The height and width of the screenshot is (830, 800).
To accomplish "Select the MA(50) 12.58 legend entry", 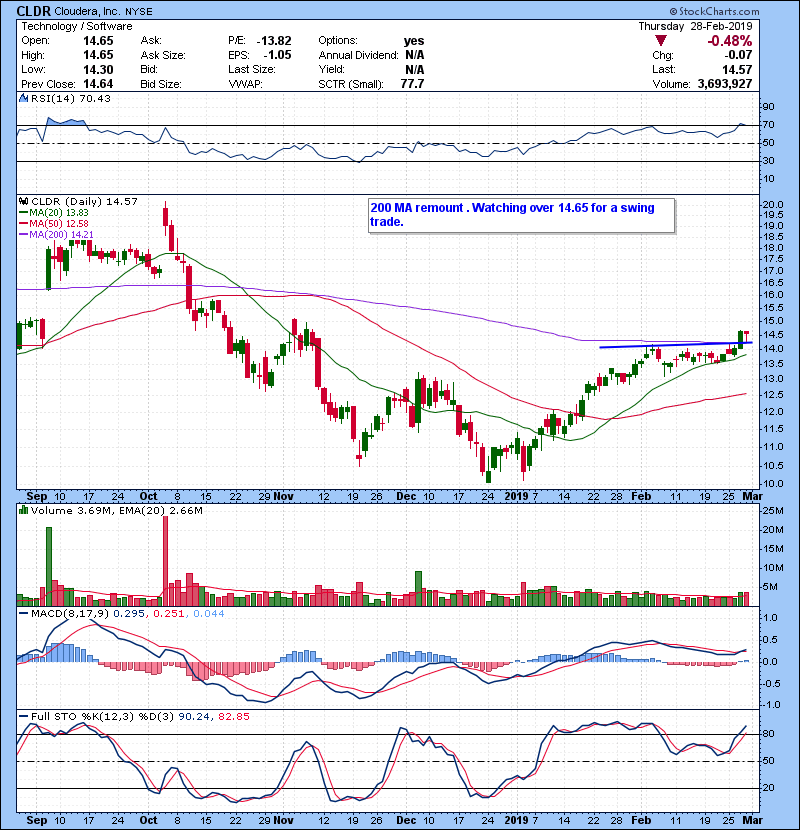I will click(x=53, y=223).
